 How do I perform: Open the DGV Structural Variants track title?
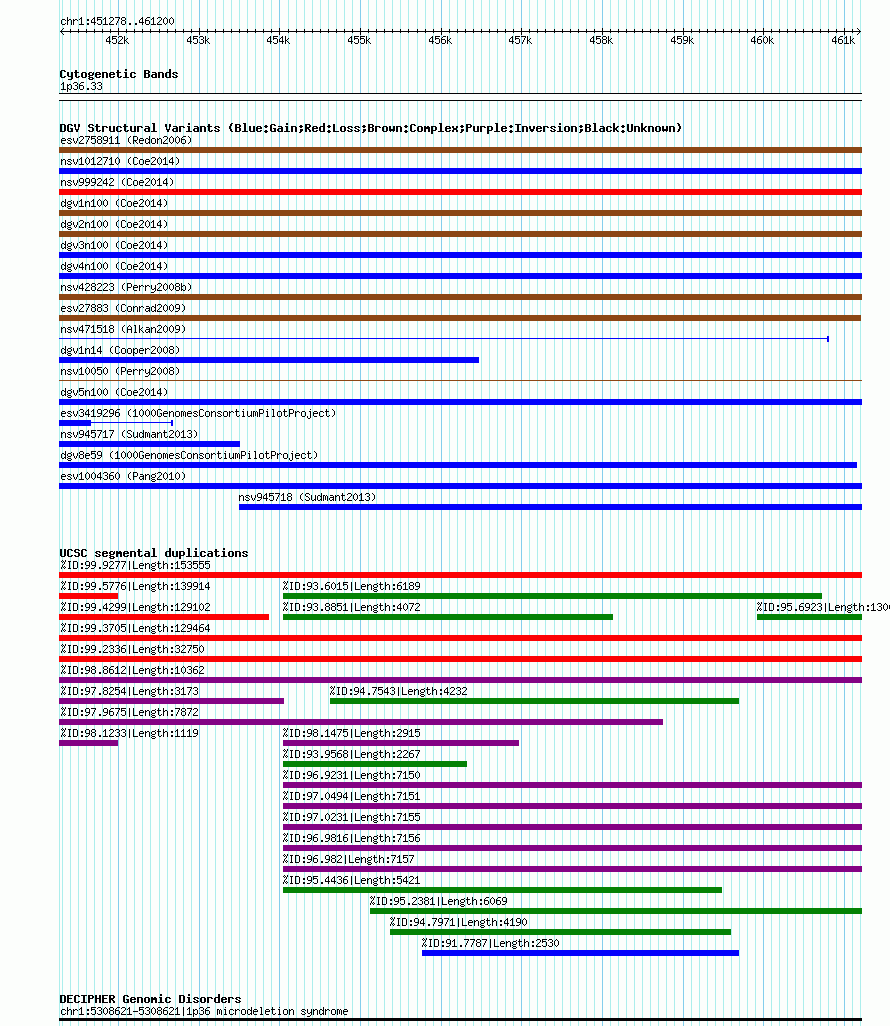(x=370, y=128)
